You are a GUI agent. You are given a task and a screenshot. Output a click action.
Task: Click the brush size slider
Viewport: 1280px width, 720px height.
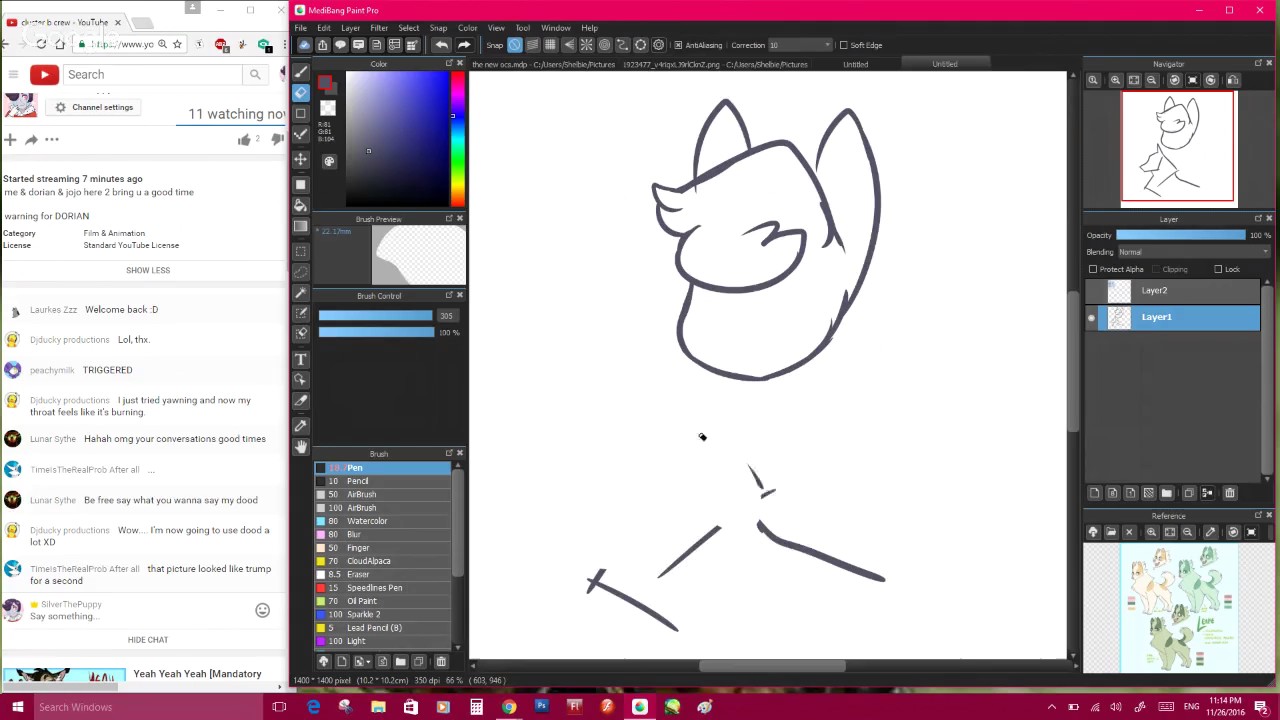pos(375,316)
